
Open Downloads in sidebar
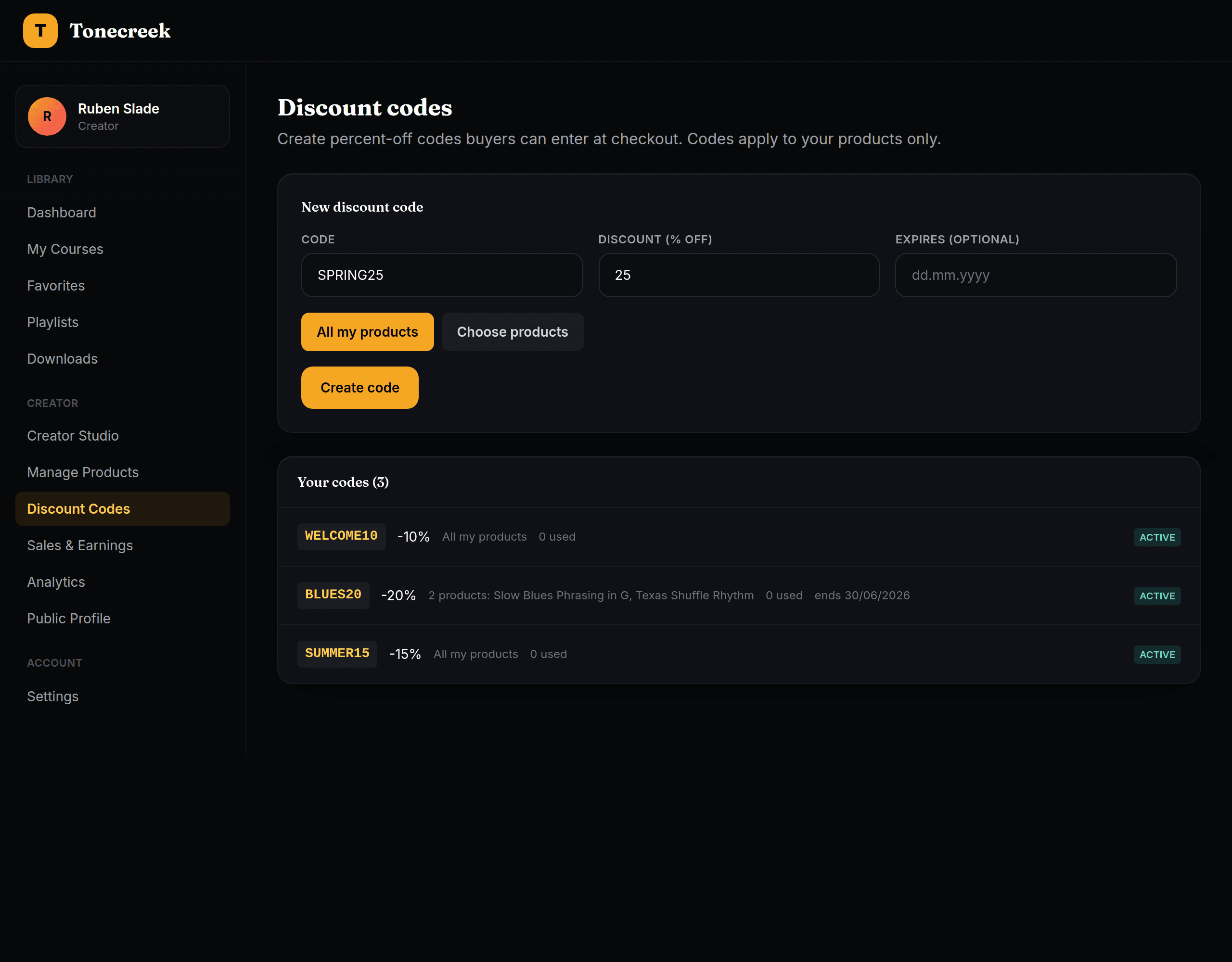[x=122, y=359]
